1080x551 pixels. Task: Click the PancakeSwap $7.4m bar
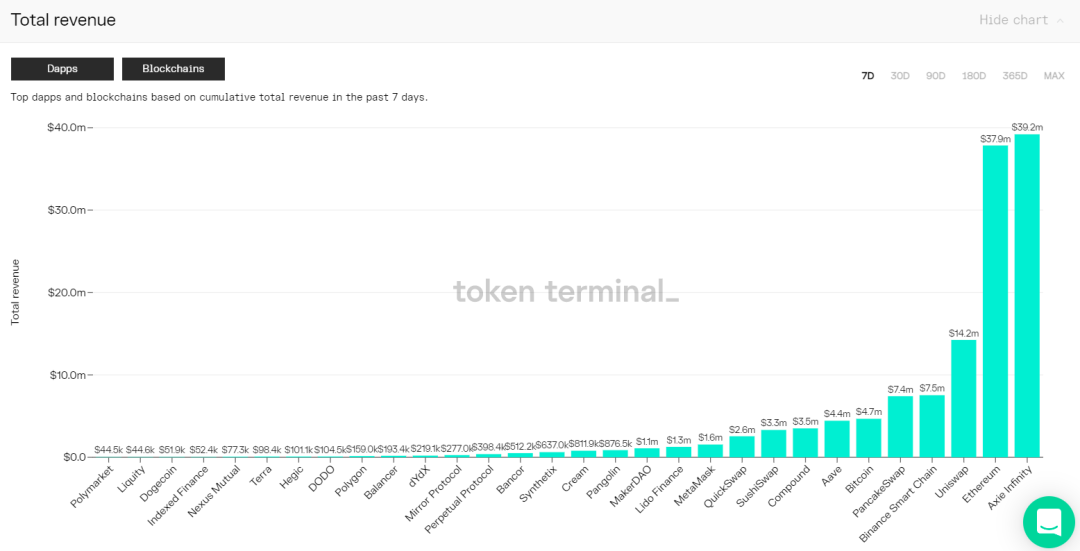click(900, 426)
